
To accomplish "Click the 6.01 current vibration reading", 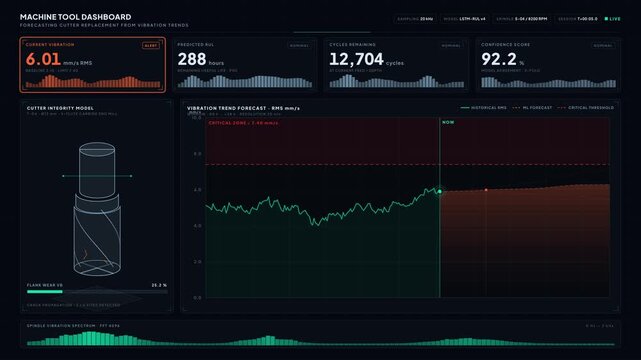I will (x=43, y=60).
